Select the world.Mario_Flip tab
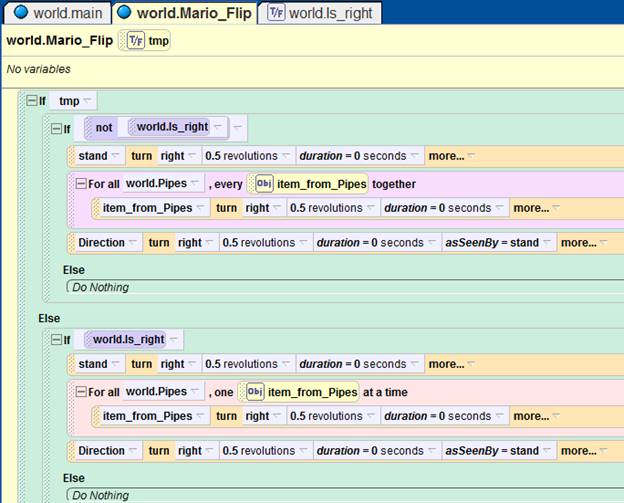This screenshot has height=503, width=624. pos(185,13)
